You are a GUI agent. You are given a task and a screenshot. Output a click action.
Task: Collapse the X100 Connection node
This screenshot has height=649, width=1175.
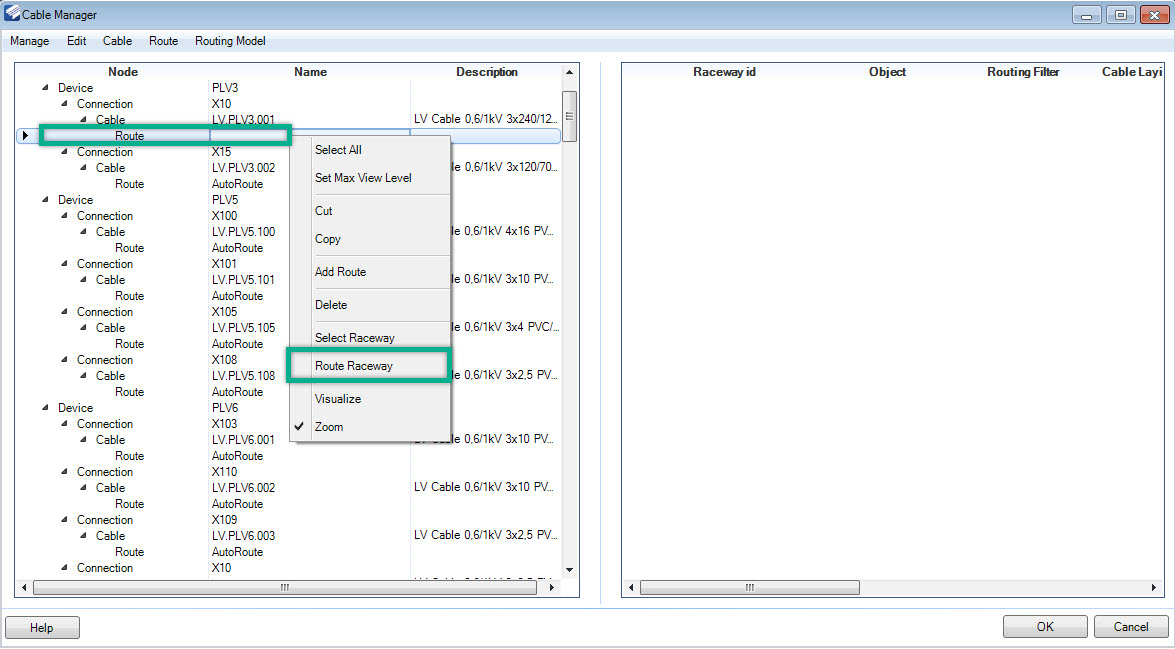64,216
